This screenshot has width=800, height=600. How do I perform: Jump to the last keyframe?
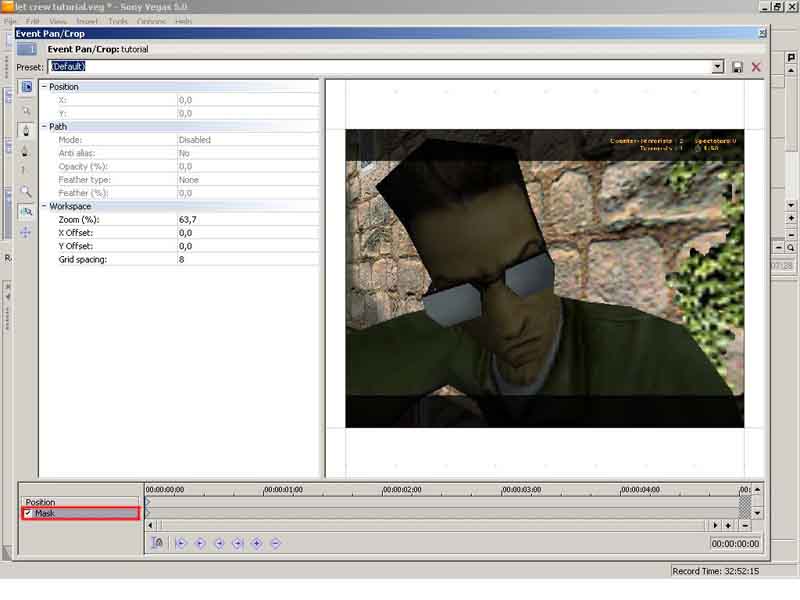238,543
